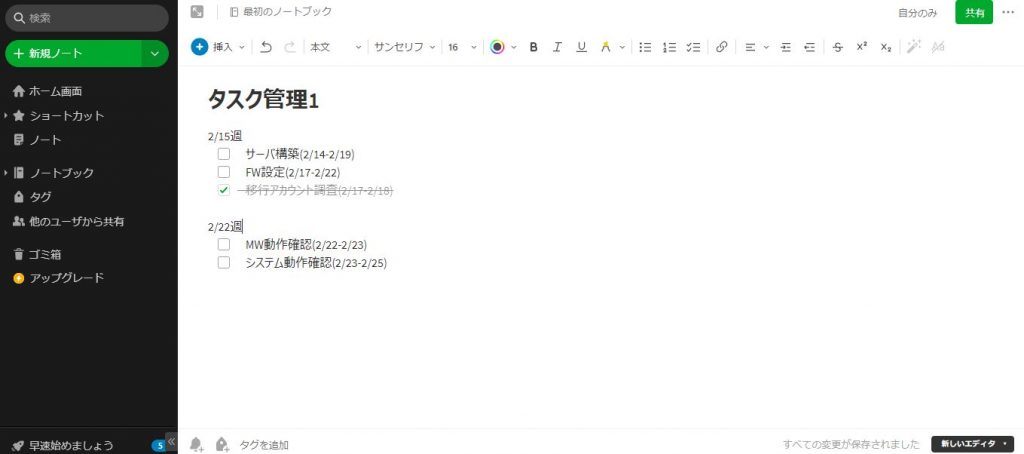Open the 本文 paragraph style dropdown
The image size is (1024, 454).
point(336,47)
